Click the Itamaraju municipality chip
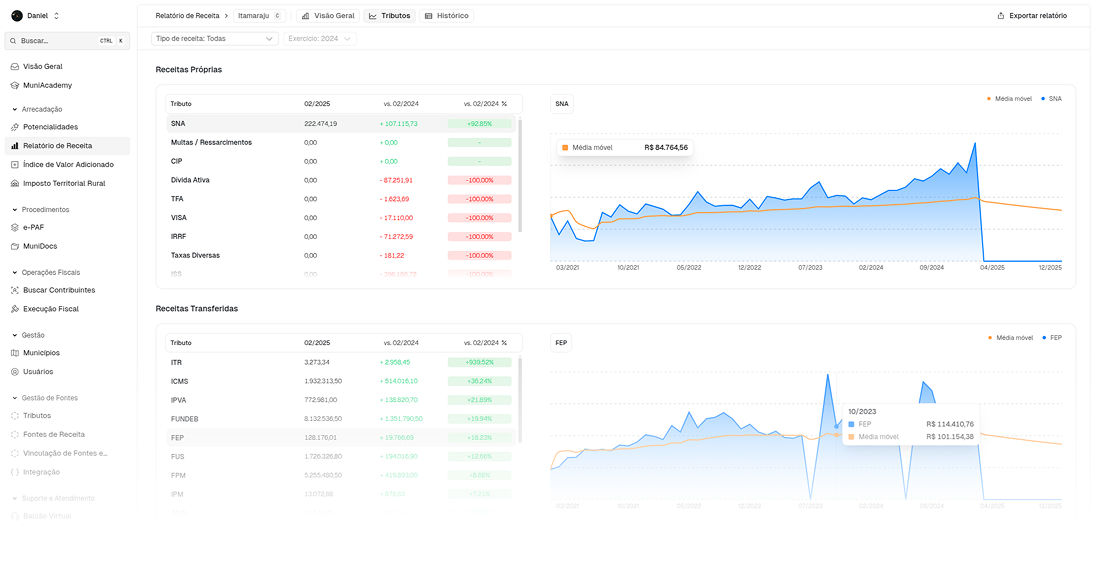 coord(259,15)
